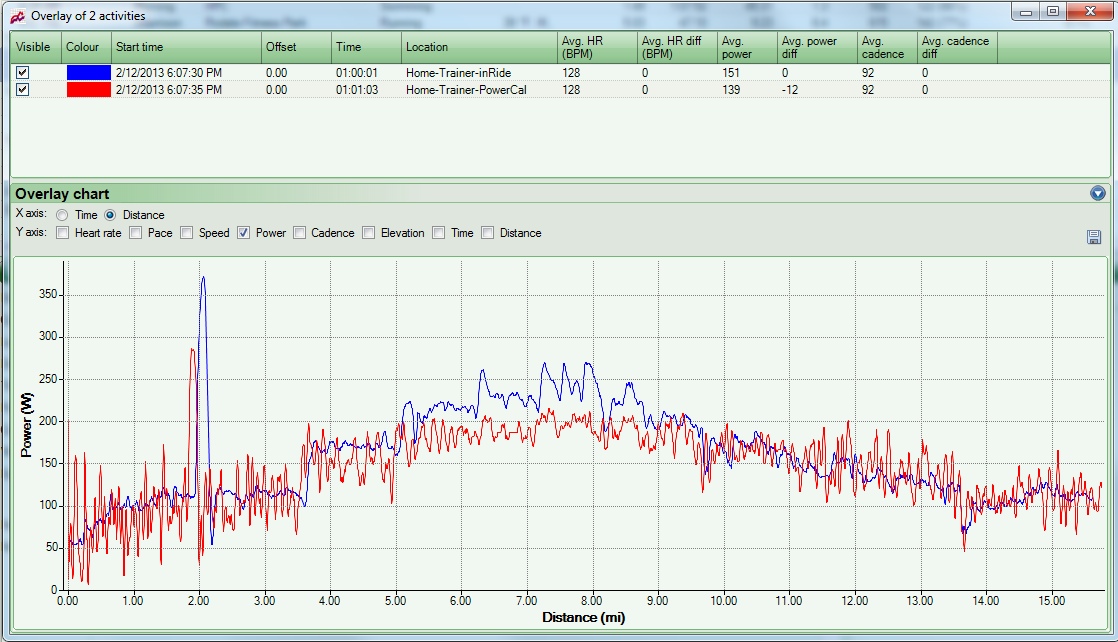Viewport: 1118px width, 642px height.
Task: Collapse the Overlay chart panel arrow
Action: 1098,193
